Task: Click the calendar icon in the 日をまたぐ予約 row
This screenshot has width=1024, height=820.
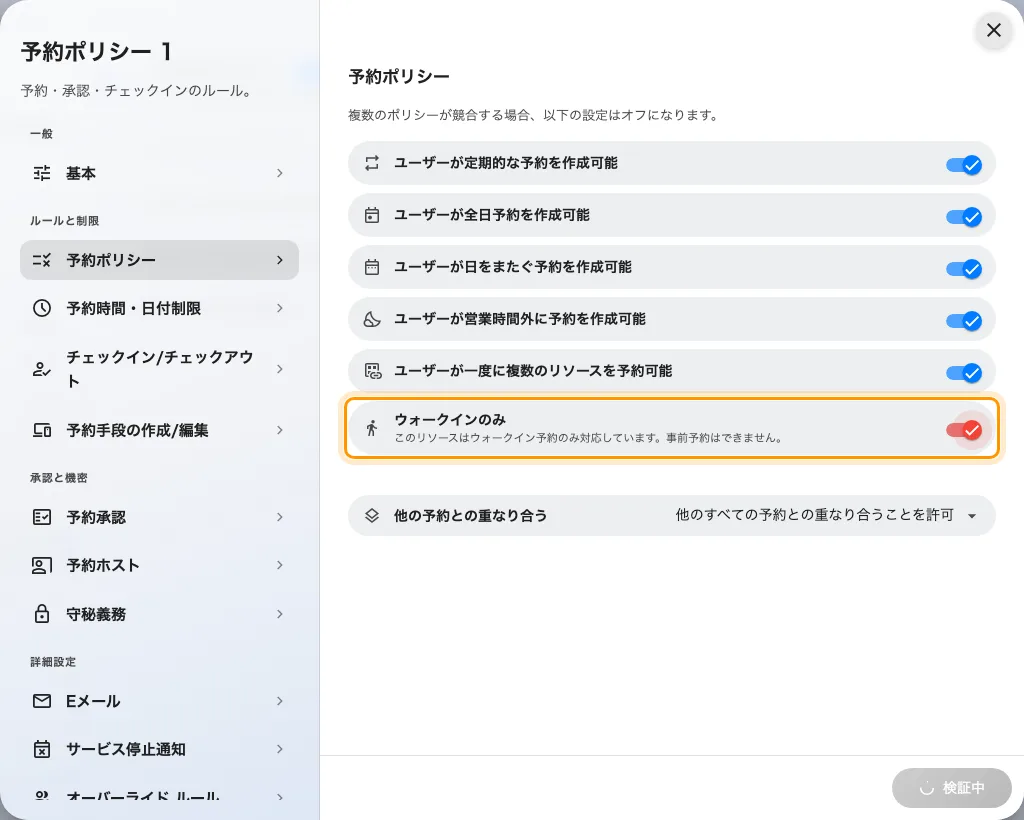Action: pos(372,267)
